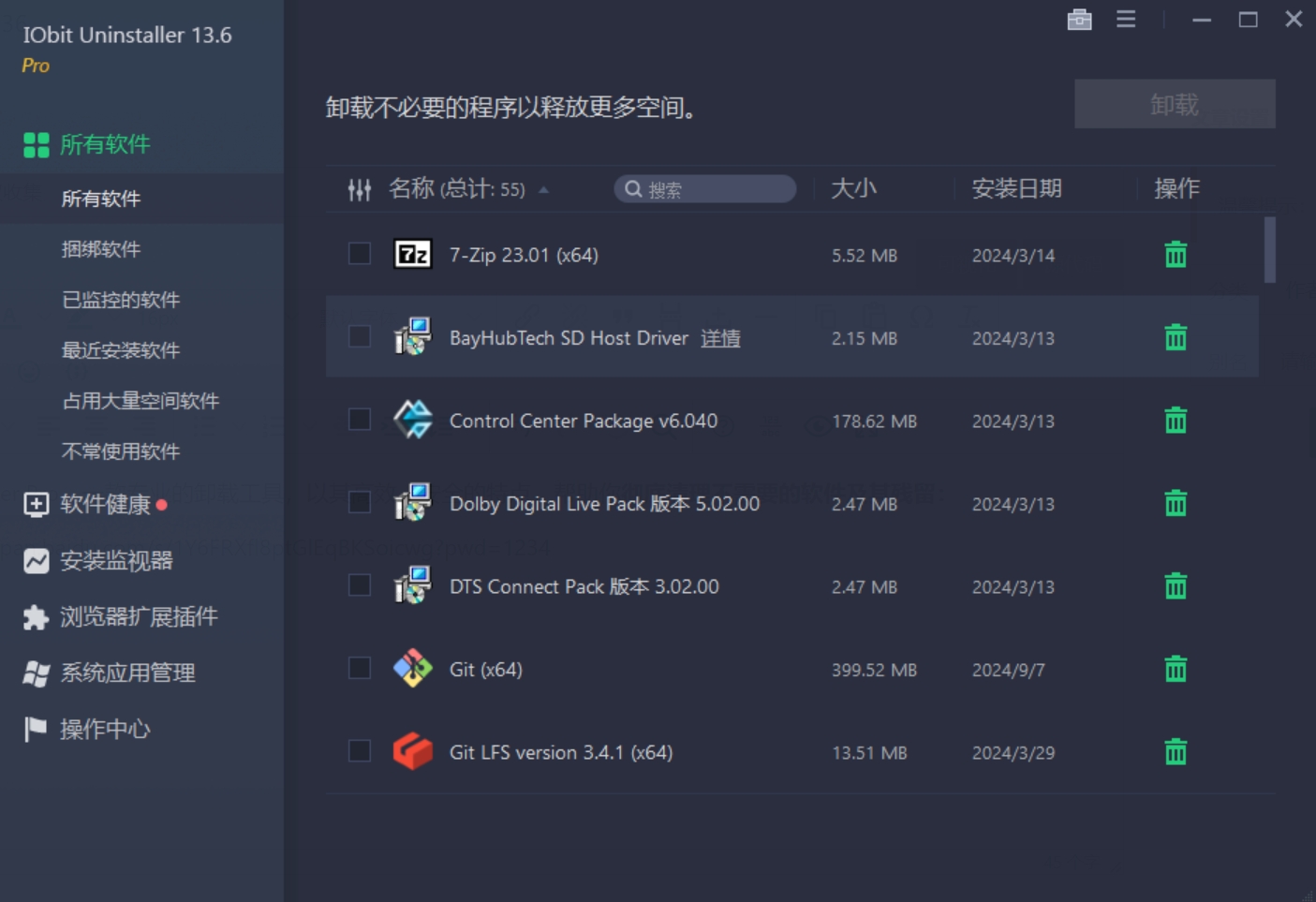This screenshot has height=902, width=1316.
Task: Click the trash icon for 7-Zip 23.01
Action: point(1176,254)
